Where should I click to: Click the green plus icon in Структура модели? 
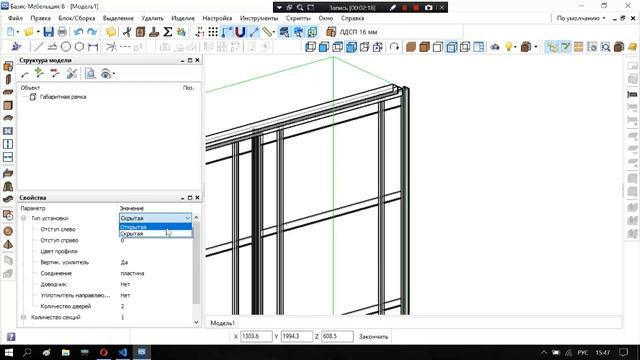39,73
